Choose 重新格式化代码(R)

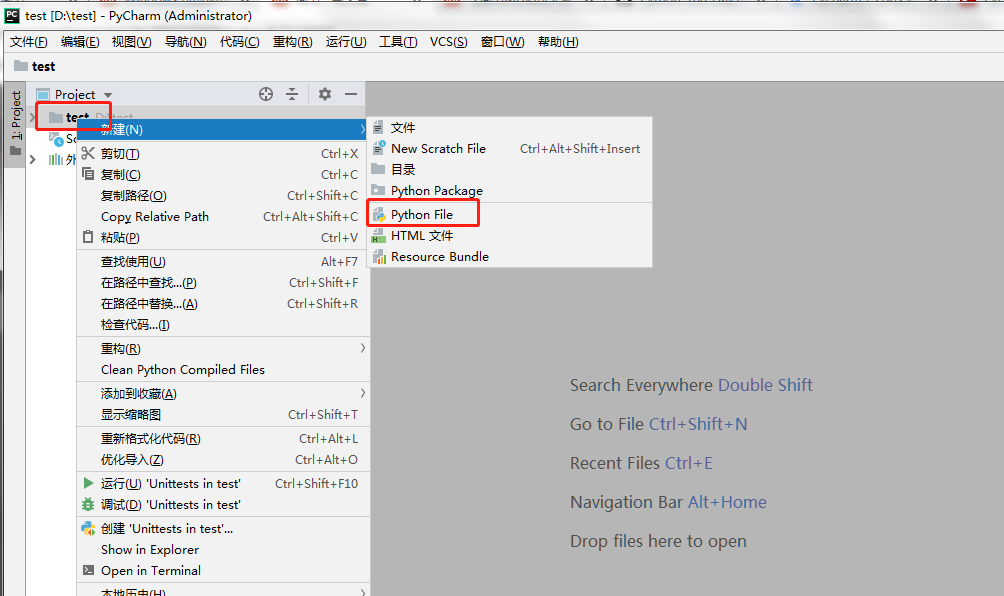[x=223, y=439]
